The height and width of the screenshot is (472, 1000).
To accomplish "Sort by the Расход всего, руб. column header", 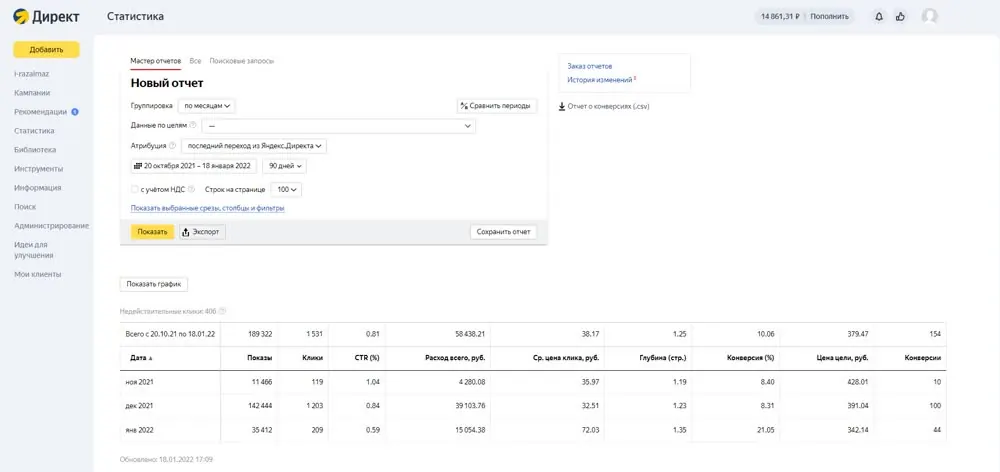I will [455, 358].
